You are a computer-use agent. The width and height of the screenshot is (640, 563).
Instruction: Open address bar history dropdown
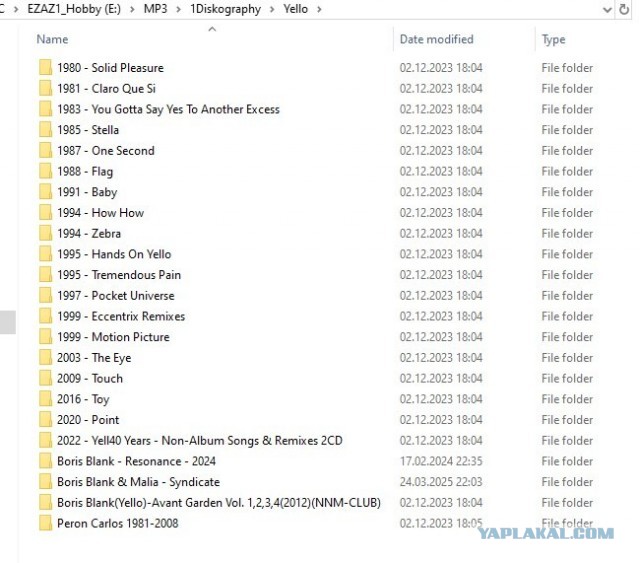pyautogui.click(x=607, y=9)
